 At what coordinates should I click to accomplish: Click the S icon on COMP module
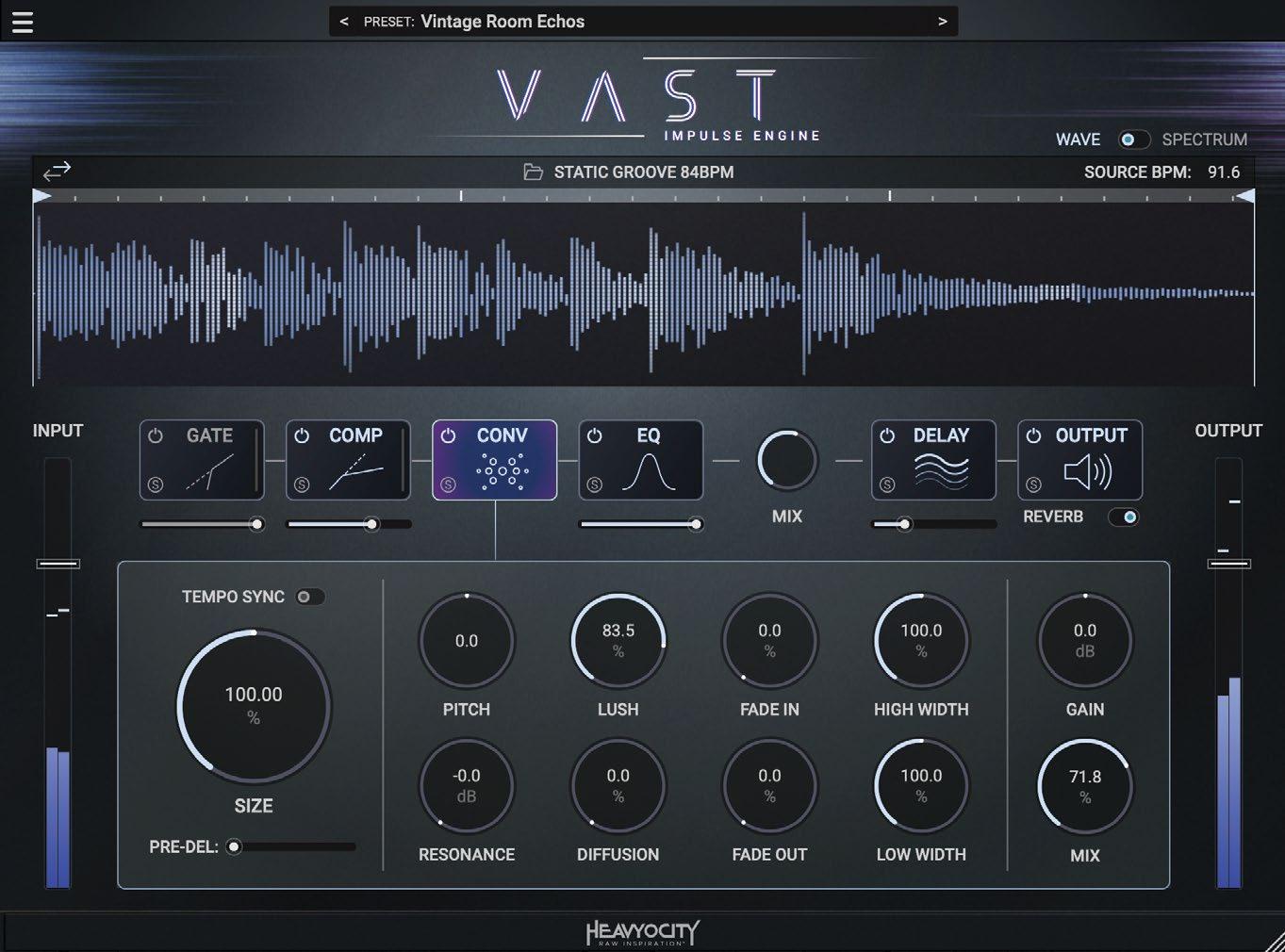[x=302, y=484]
